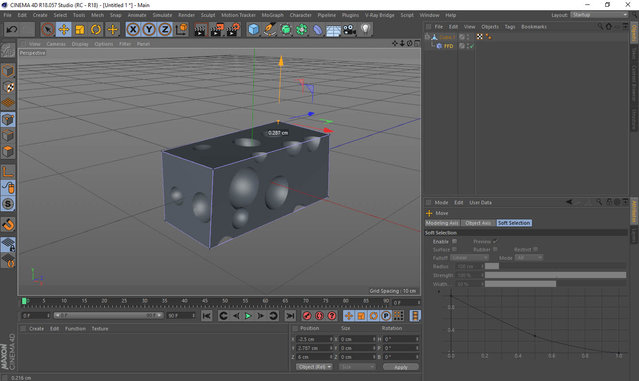The width and height of the screenshot is (639, 381).
Task: Open the Light object icon
Action: point(366,29)
